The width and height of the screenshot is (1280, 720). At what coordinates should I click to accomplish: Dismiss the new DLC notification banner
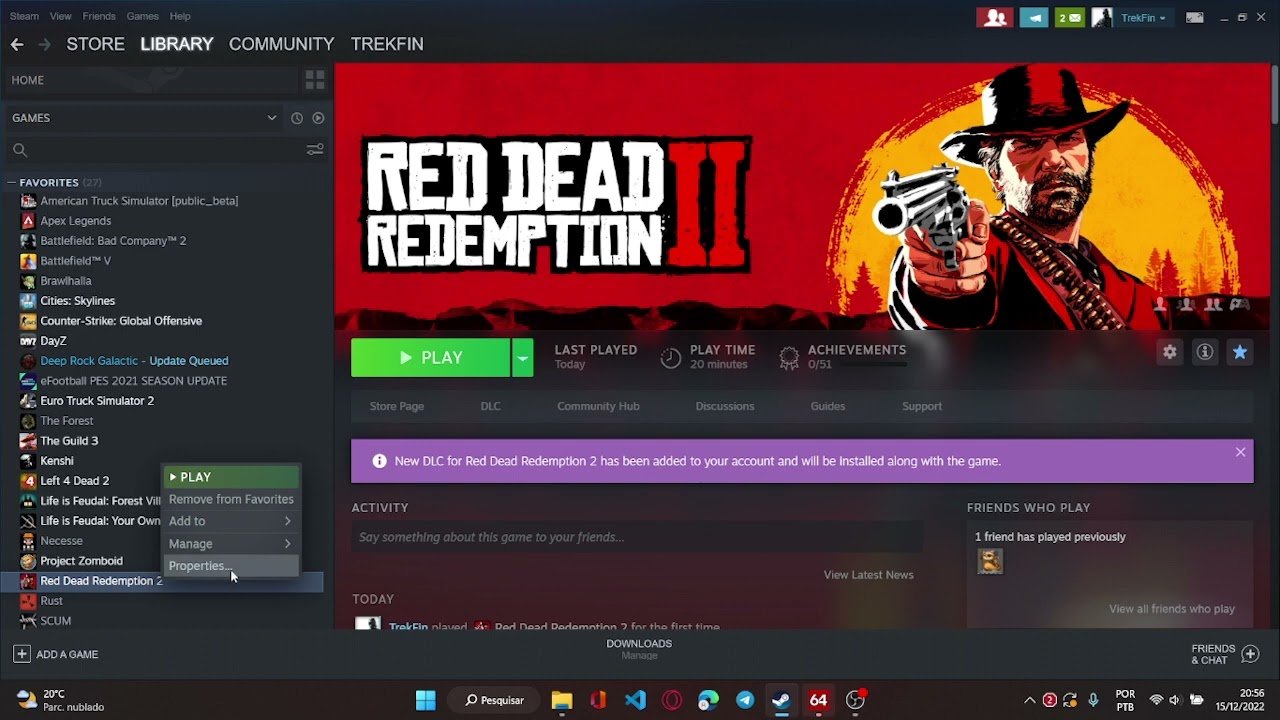coord(1240,452)
